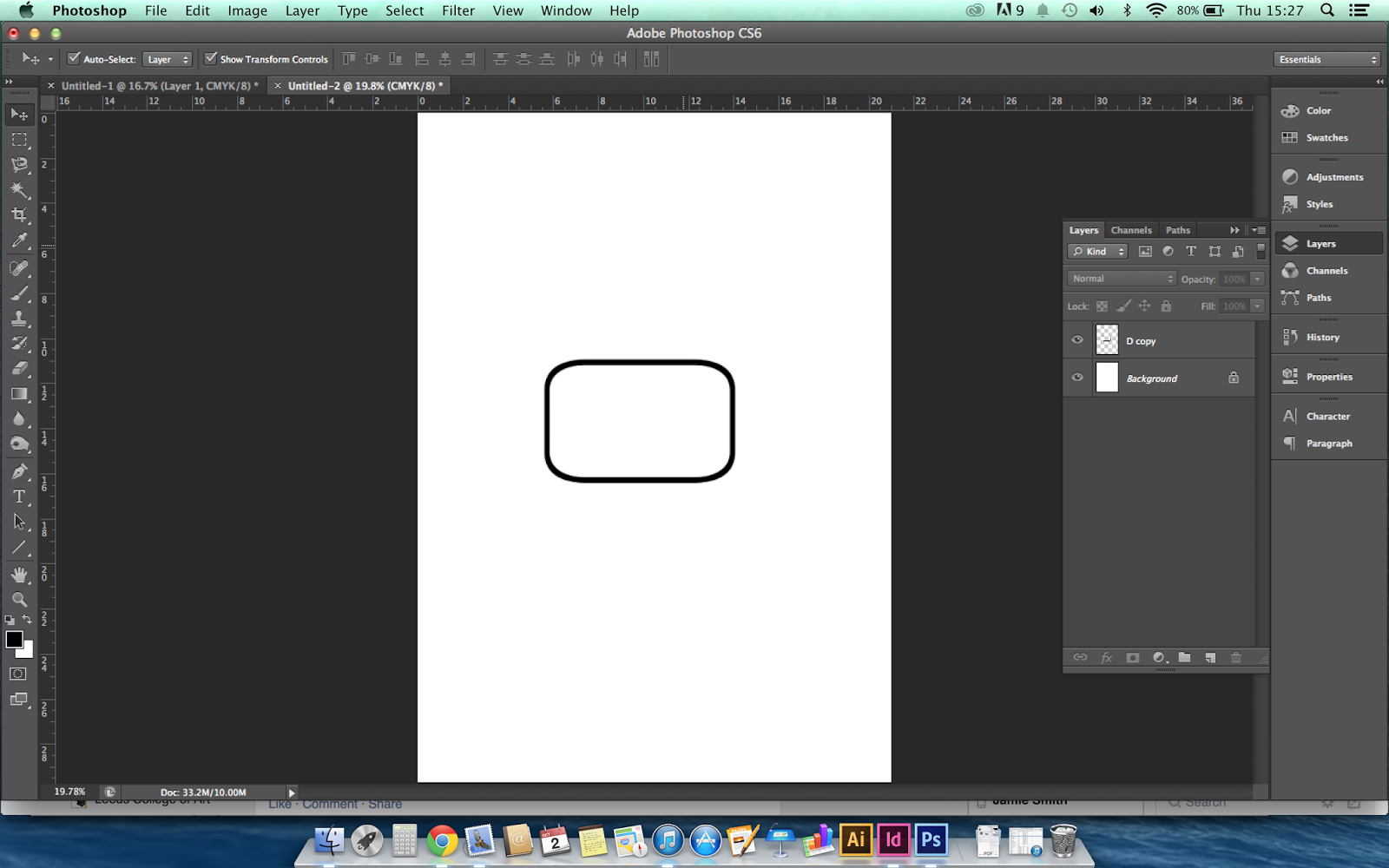The image size is (1389, 868).
Task: Pick the Eyedropper tool
Action: pos(19,240)
